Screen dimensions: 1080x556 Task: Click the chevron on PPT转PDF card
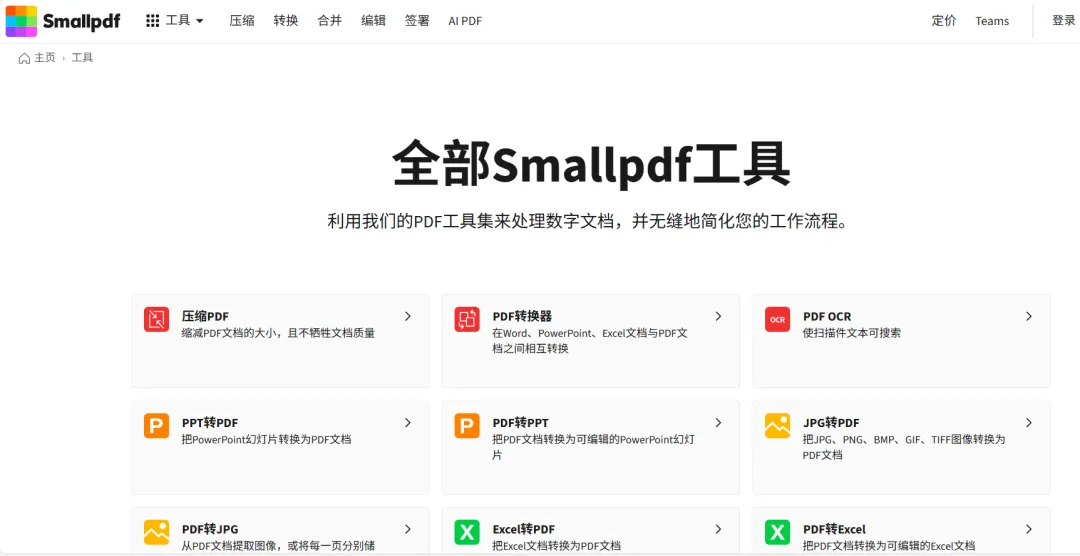pyautogui.click(x=408, y=422)
